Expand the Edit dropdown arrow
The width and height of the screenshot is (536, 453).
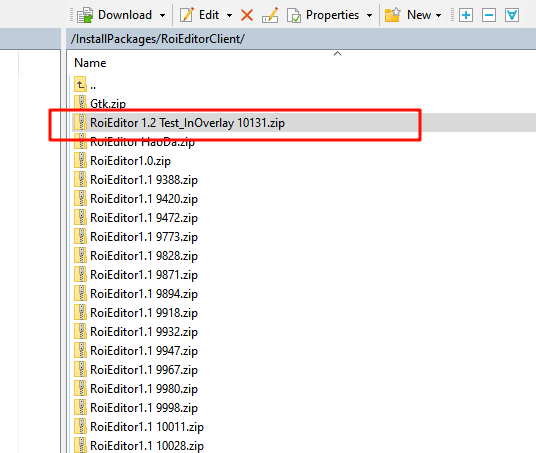point(229,15)
